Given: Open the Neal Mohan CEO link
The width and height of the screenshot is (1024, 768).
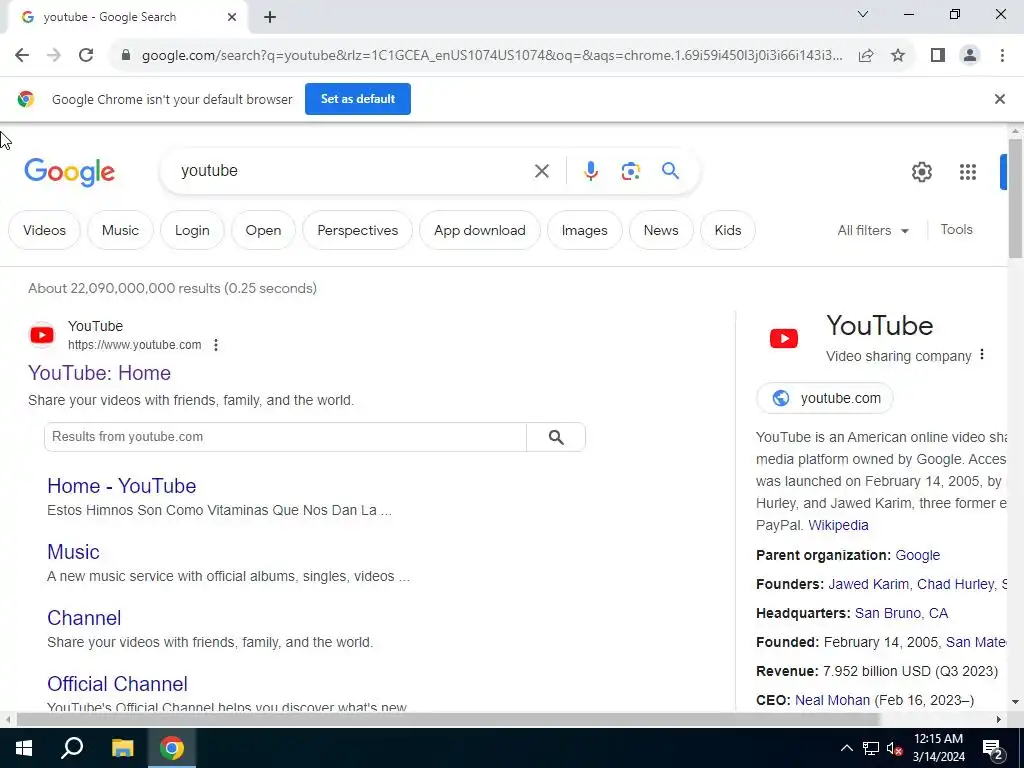Looking at the screenshot, I should 832,700.
